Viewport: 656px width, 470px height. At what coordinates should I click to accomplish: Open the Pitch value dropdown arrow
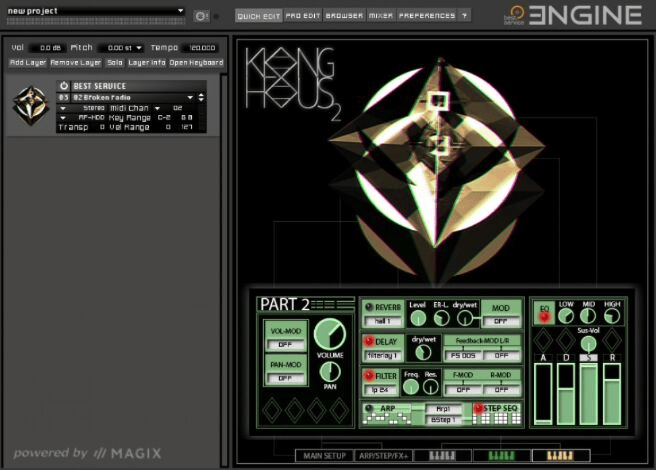click(138, 48)
